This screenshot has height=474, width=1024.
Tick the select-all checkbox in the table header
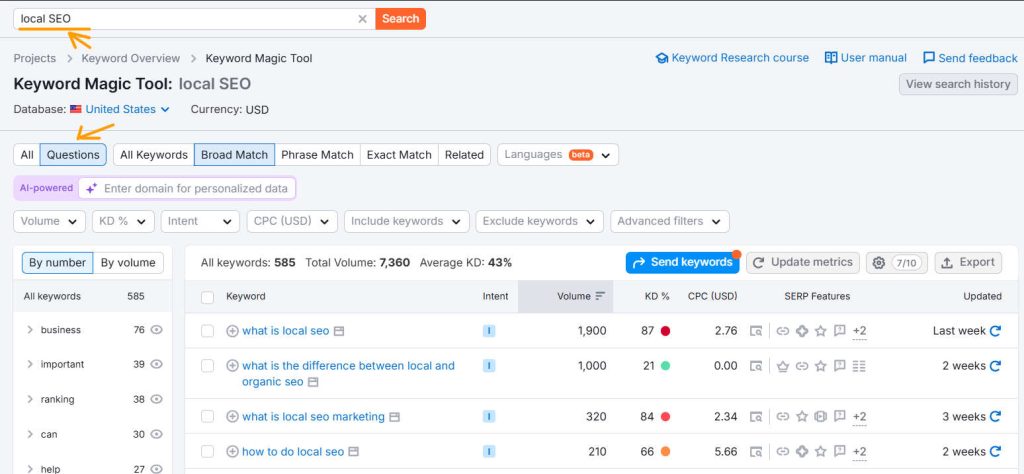pos(208,297)
